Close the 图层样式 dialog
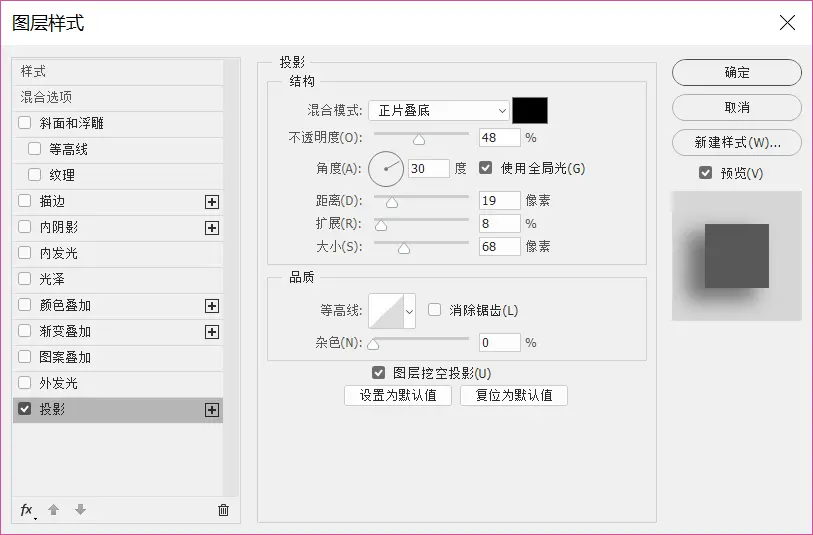Image resolution: width=813 pixels, height=535 pixels. tap(787, 22)
